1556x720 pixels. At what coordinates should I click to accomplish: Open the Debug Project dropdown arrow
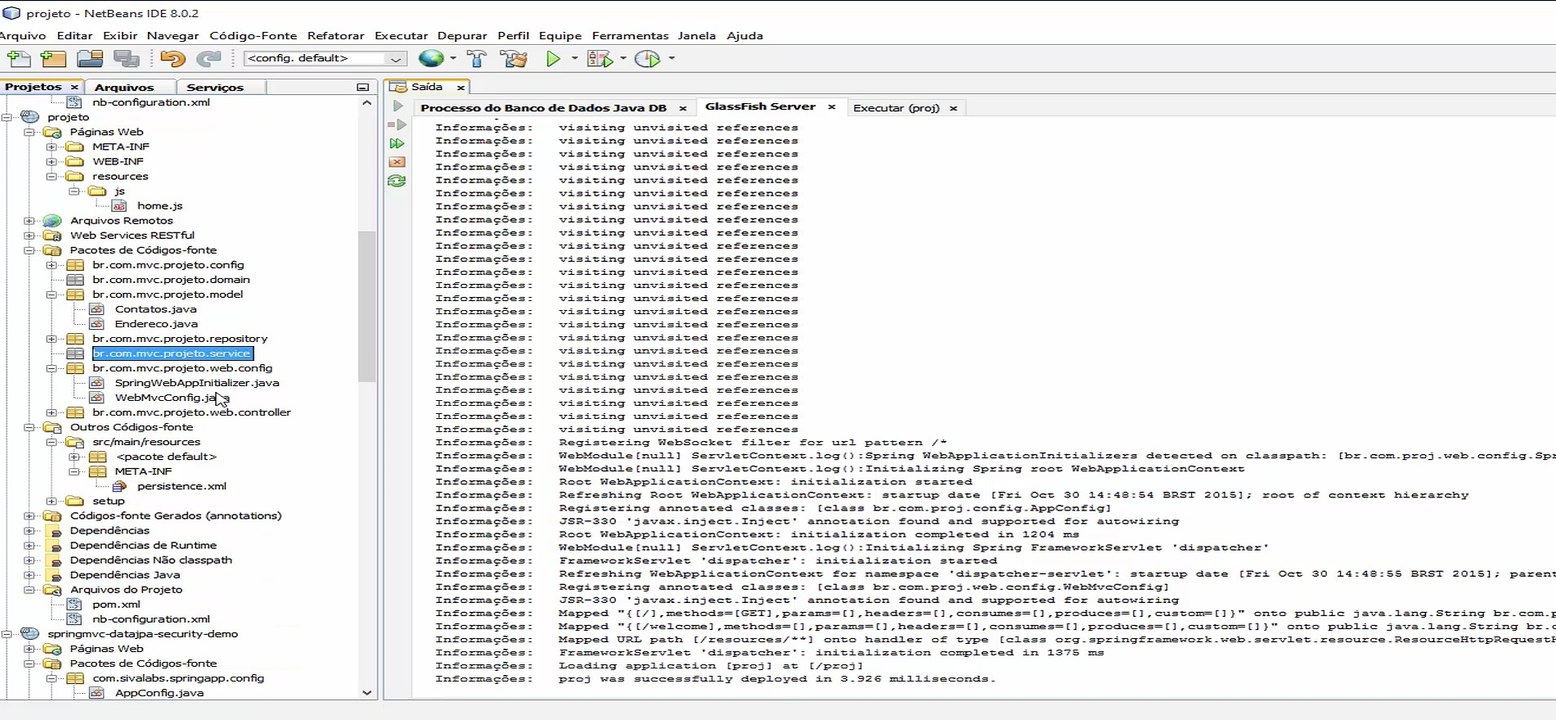623,59
